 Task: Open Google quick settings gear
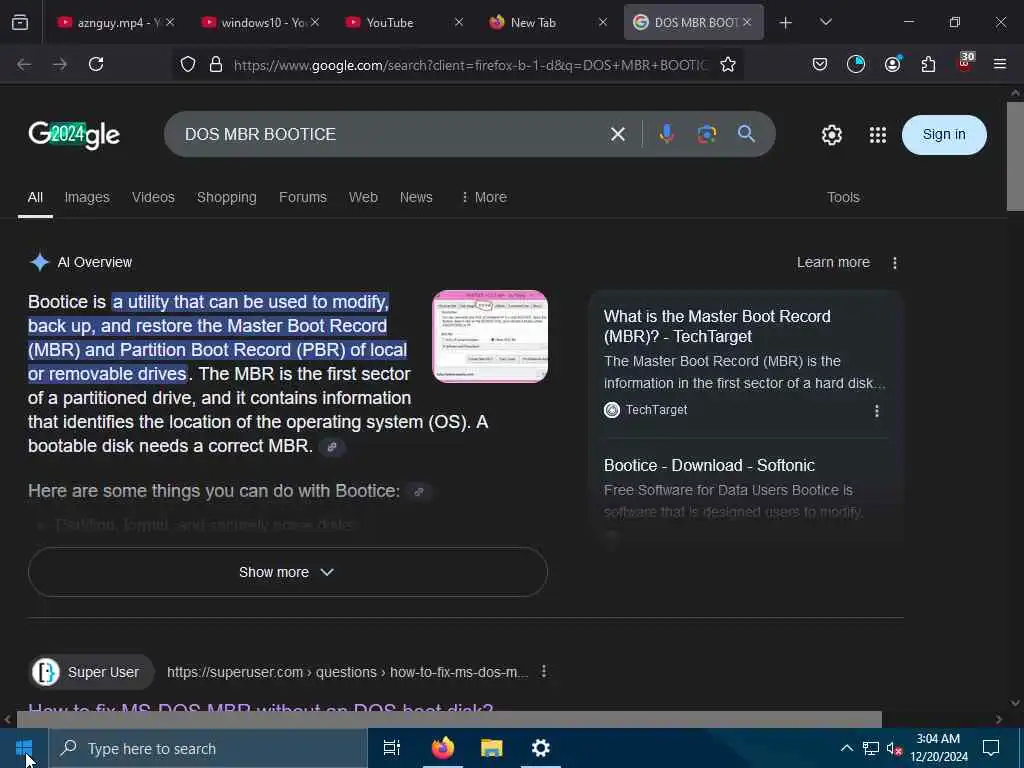click(831, 135)
